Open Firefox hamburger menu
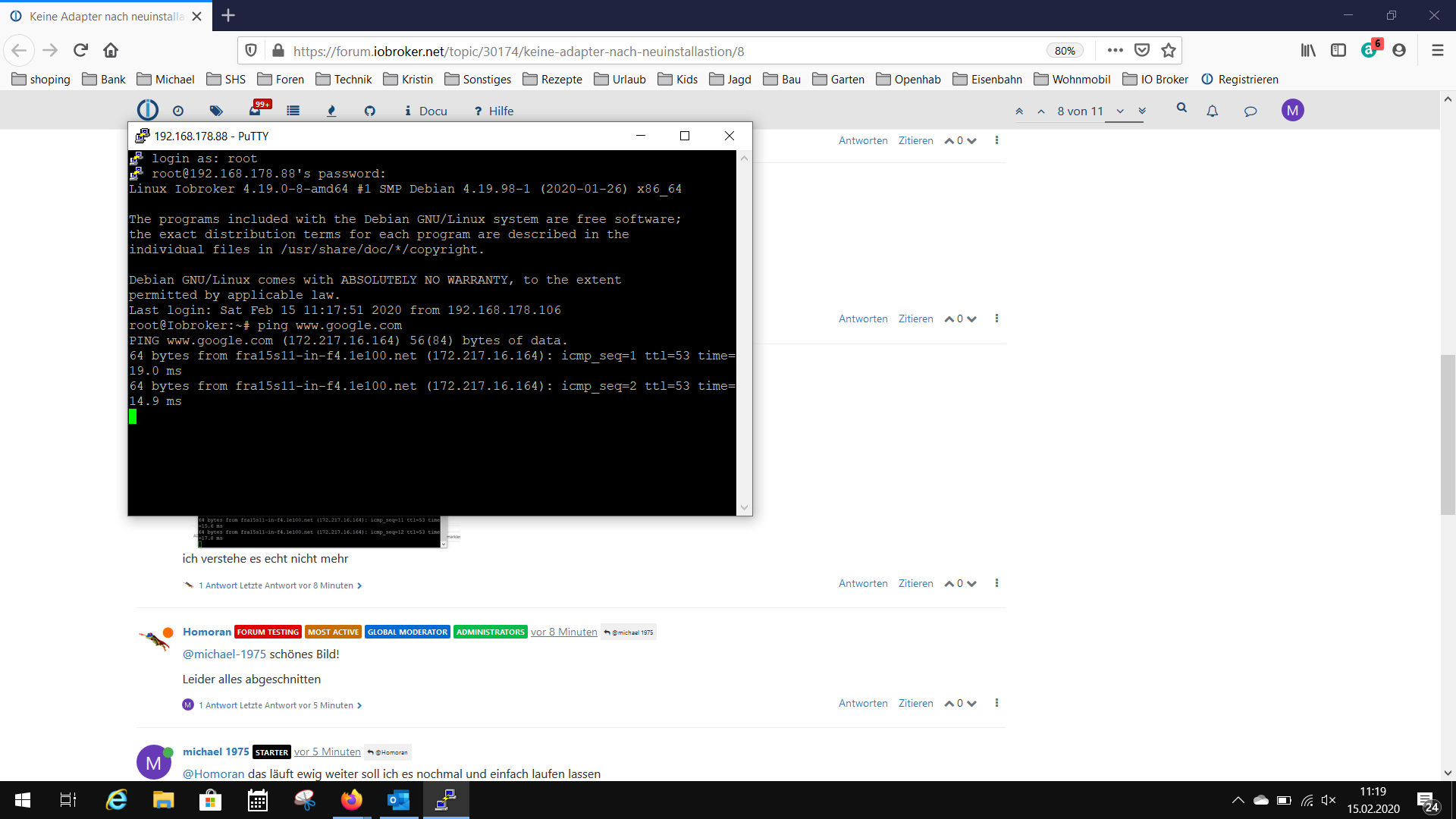This screenshot has width=1456, height=819. pos(1437,51)
